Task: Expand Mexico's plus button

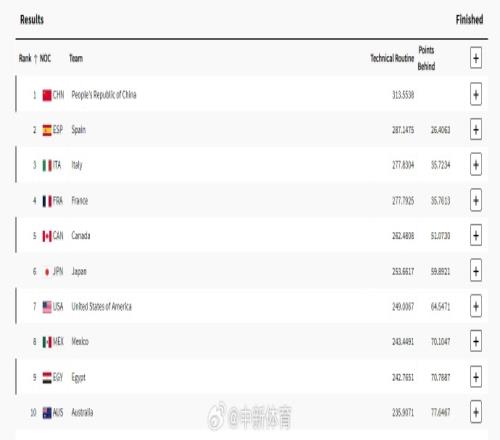Action: pos(476,341)
